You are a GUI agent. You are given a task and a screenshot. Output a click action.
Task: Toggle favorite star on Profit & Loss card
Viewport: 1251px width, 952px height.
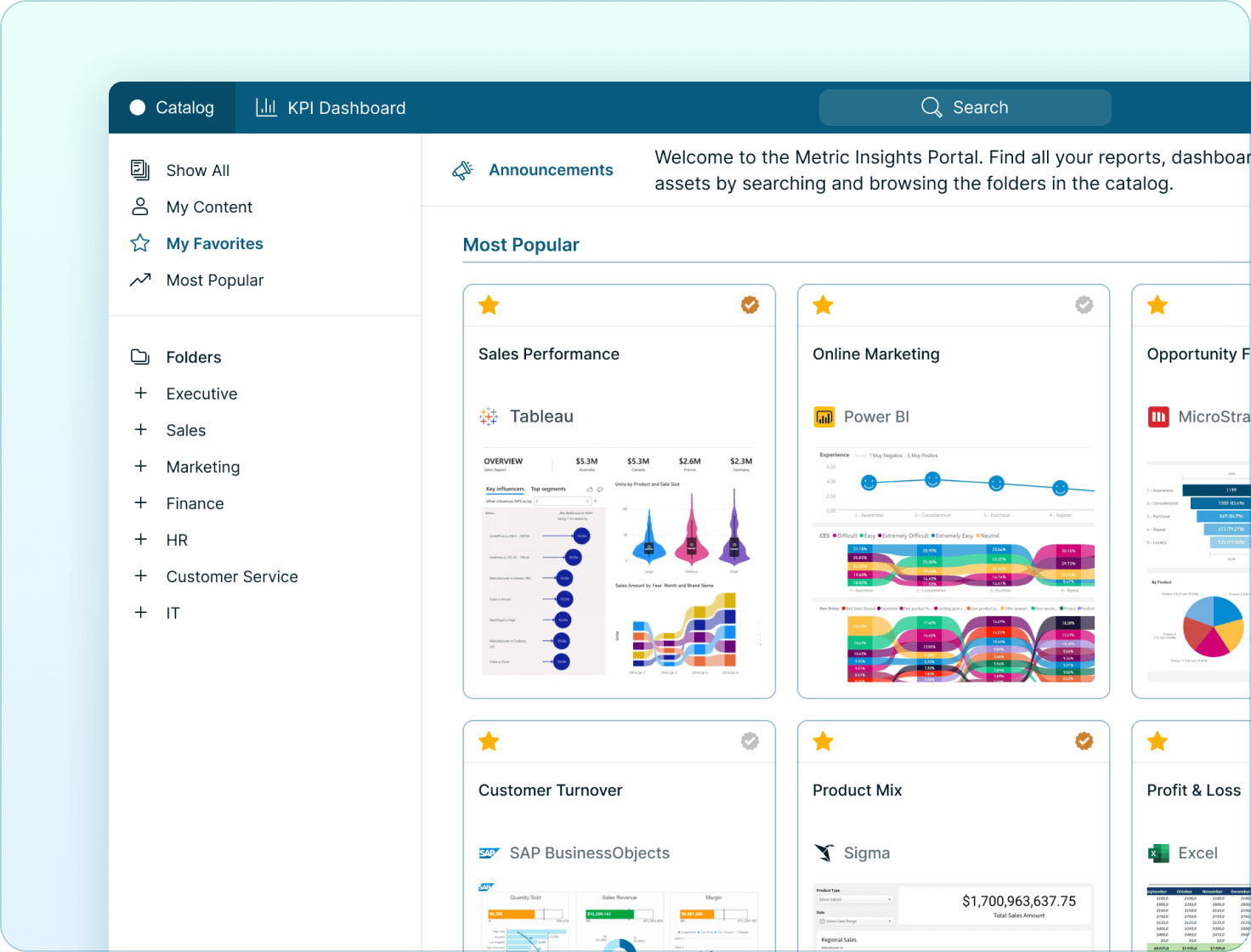[x=1158, y=741]
